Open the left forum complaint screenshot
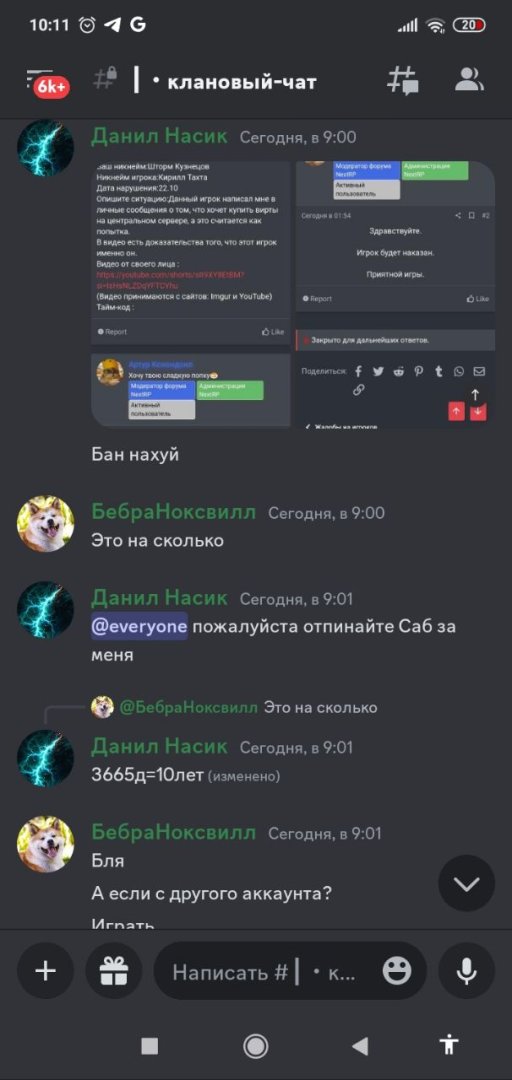Screen dimensions: 512x1080 pos(191,294)
